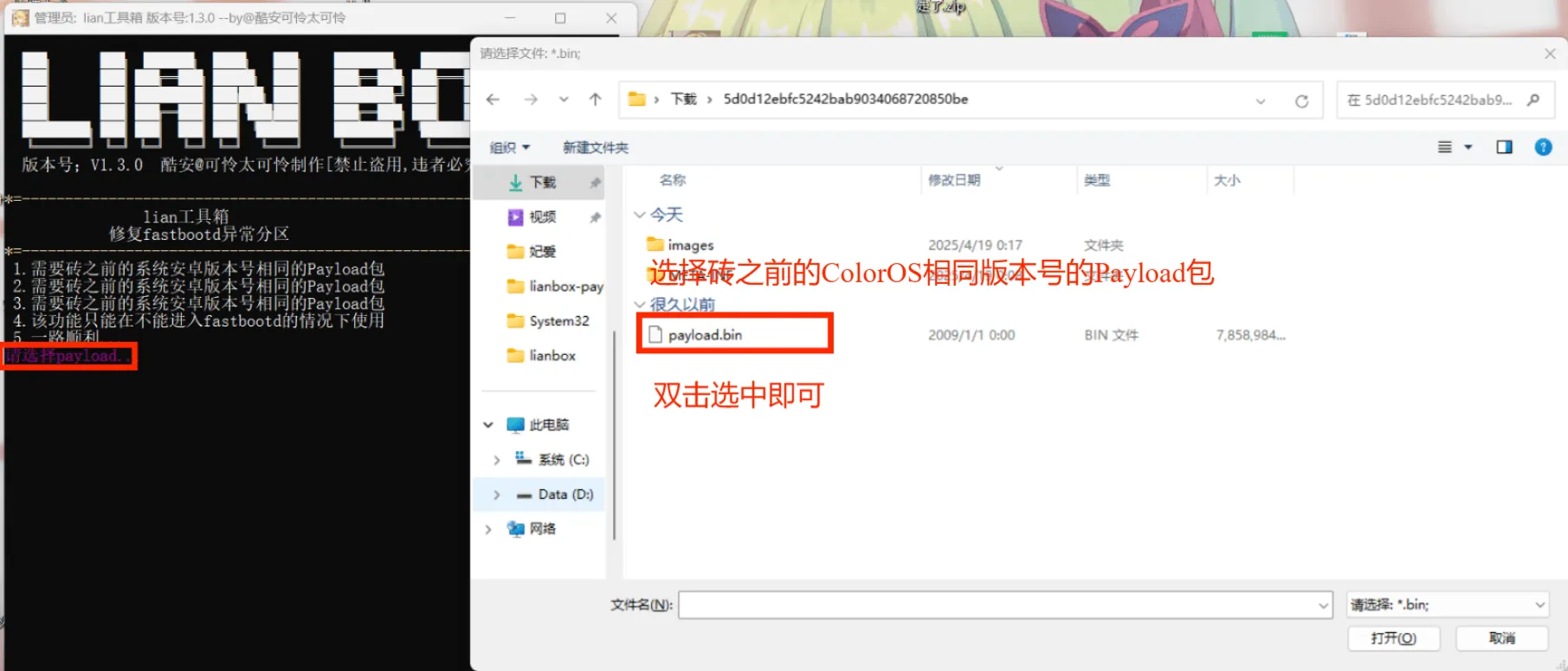The width and height of the screenshot is (1568, 671).
Task: Expand the Data (D:) drive tree
Action: [496, 494]
